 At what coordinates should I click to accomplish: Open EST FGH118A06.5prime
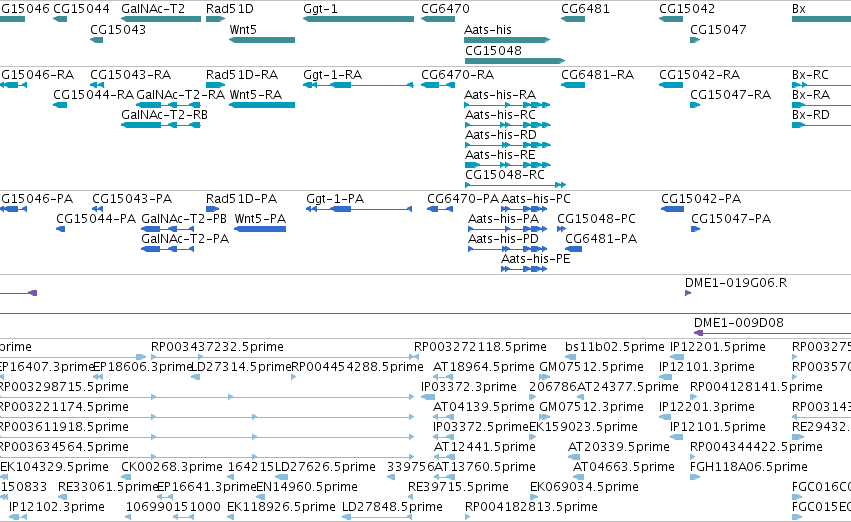click(x=695, y=478)
